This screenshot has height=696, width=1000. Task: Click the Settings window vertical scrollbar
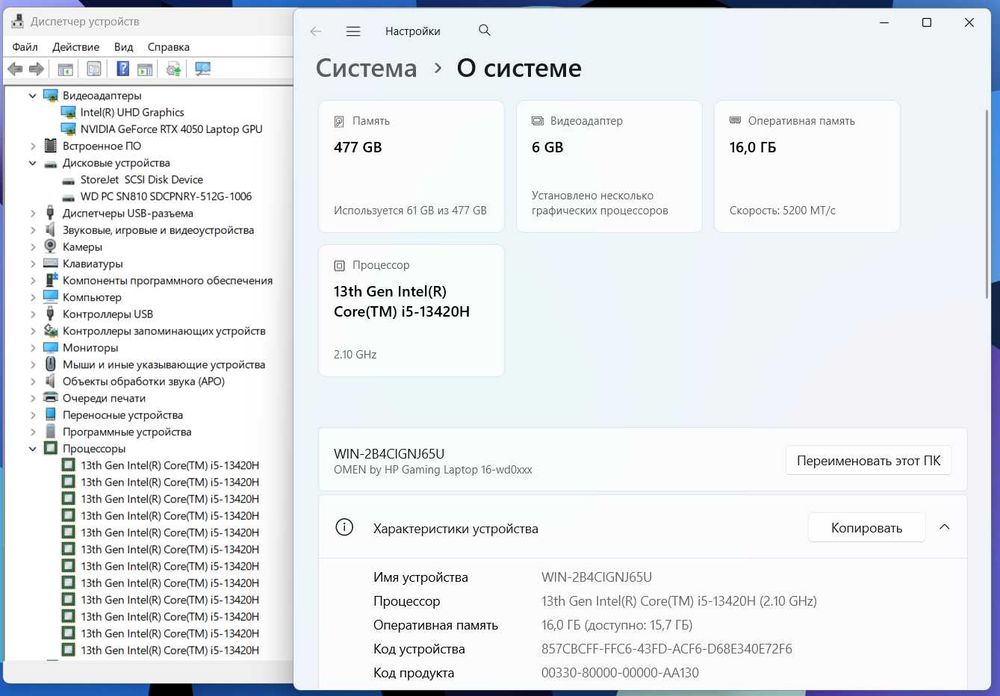pyautogui.click(x=987, y=204)
